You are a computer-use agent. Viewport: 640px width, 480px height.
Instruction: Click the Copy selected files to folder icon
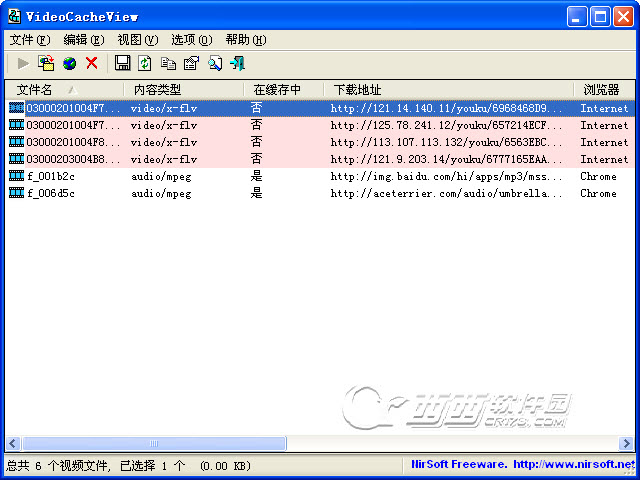click(46, 63)
